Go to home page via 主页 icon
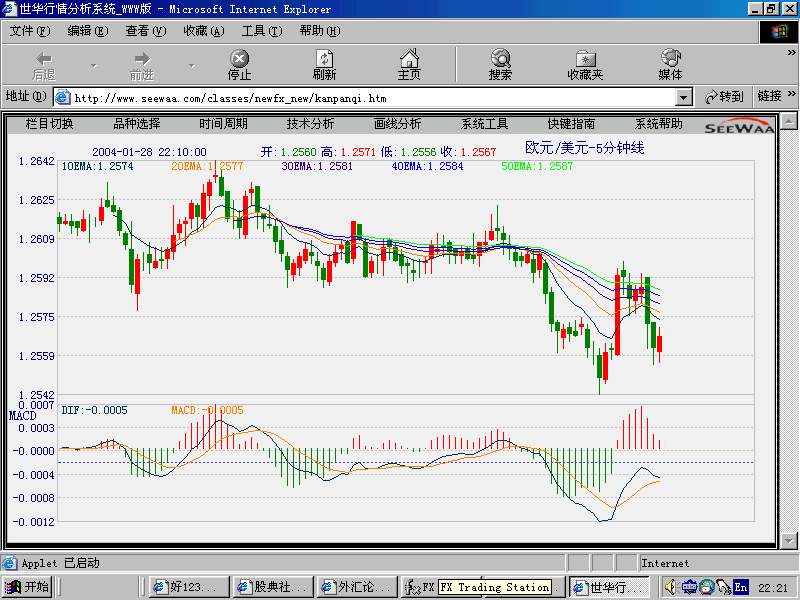 coord(409,58)
